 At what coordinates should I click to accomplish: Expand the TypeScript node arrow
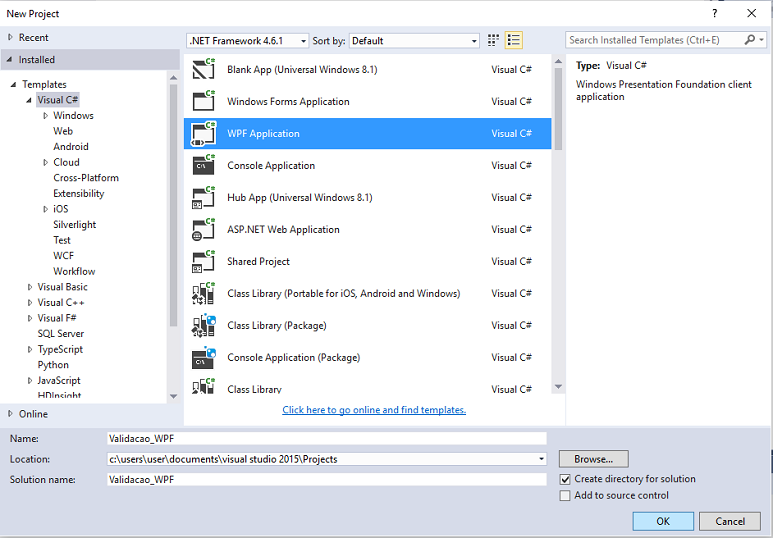coord(30,350)
